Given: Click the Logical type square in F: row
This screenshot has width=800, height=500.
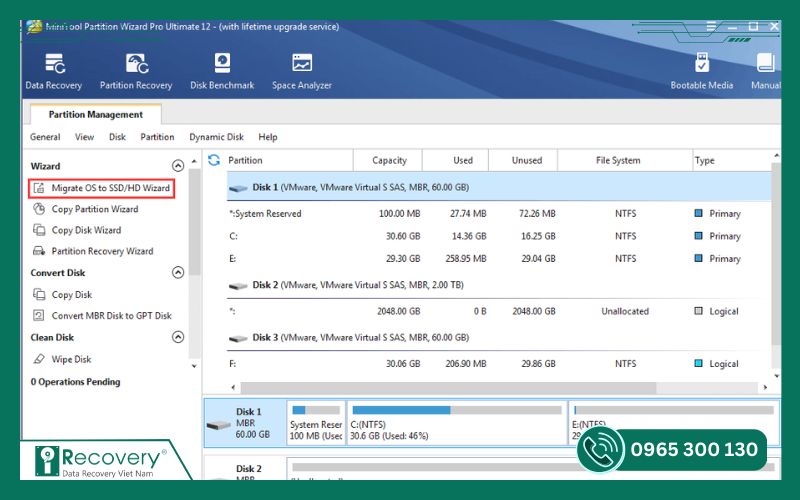Looking at the screenshot, I should [698, 363].
